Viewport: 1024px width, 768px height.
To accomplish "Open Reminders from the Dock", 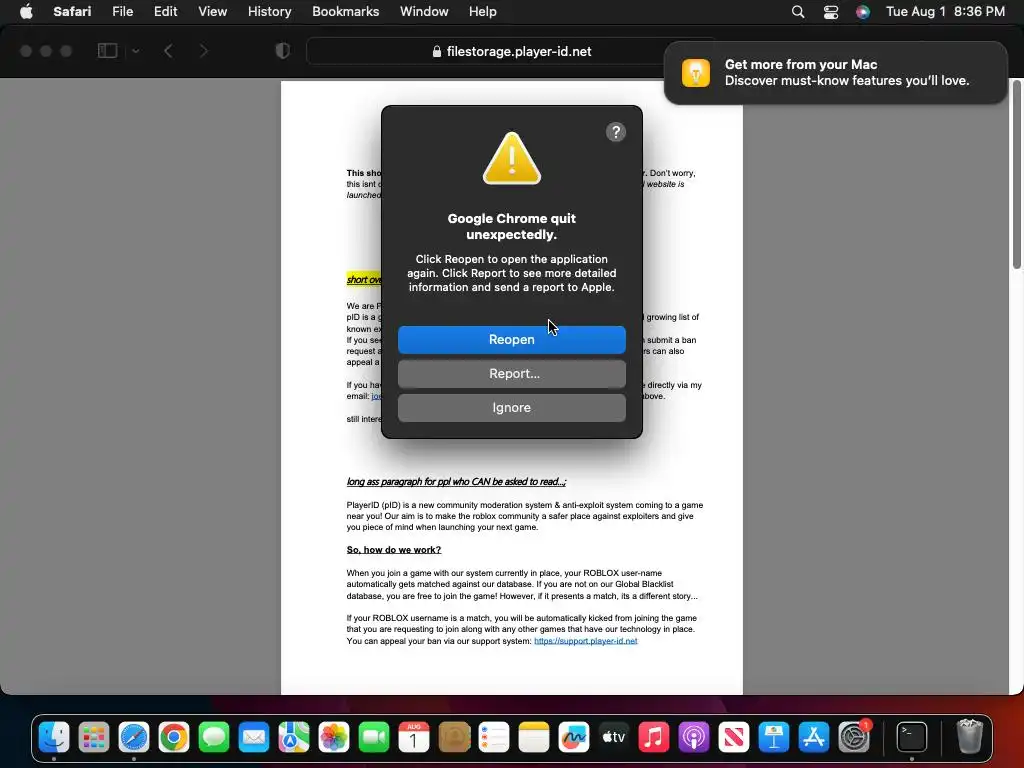I will point(494,737).
